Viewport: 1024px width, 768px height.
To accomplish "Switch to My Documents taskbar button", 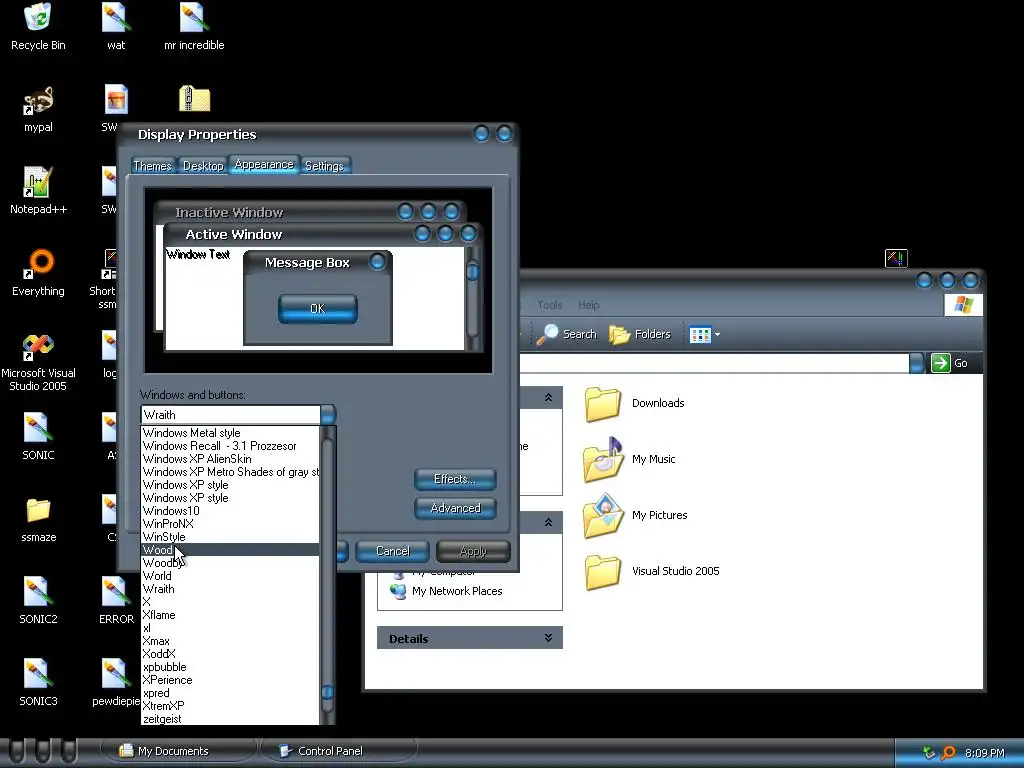I will (176, 751).
